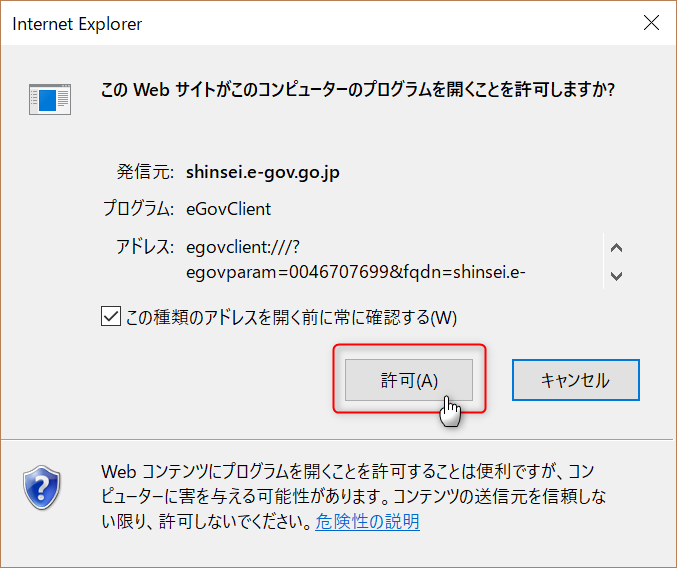This screenshot has width=677, height=568.
Task: Click the program window icon beside the question
Action: pyautogui.click(x=49, y=98)
